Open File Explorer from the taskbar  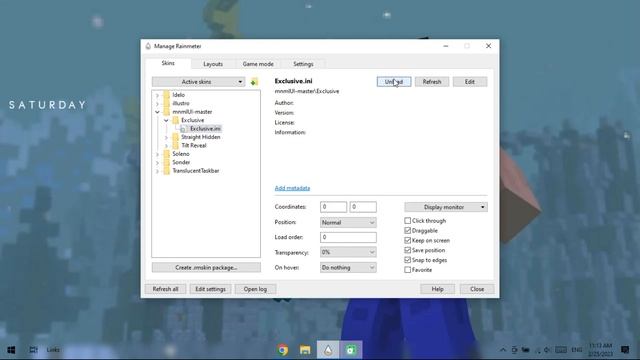click(x=305, y=350)
